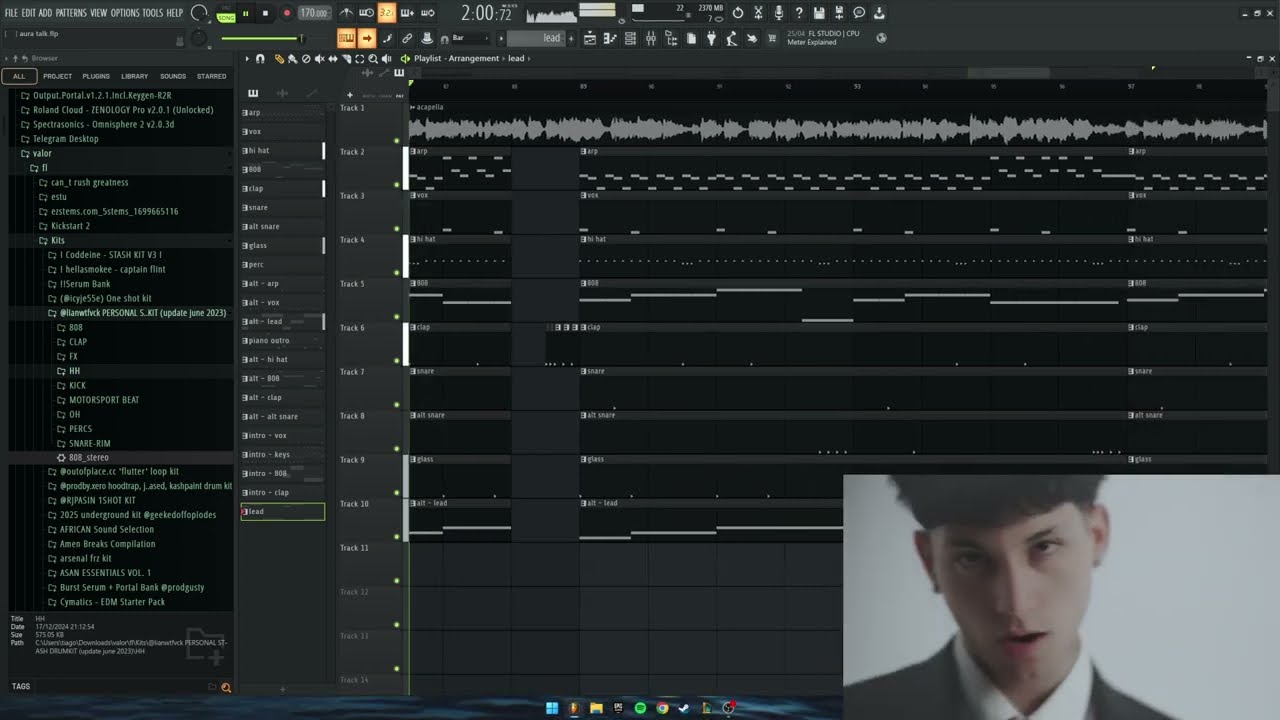Open help with the question mark icon
The image size is (1280, 720).
click(x=798, y=13)
